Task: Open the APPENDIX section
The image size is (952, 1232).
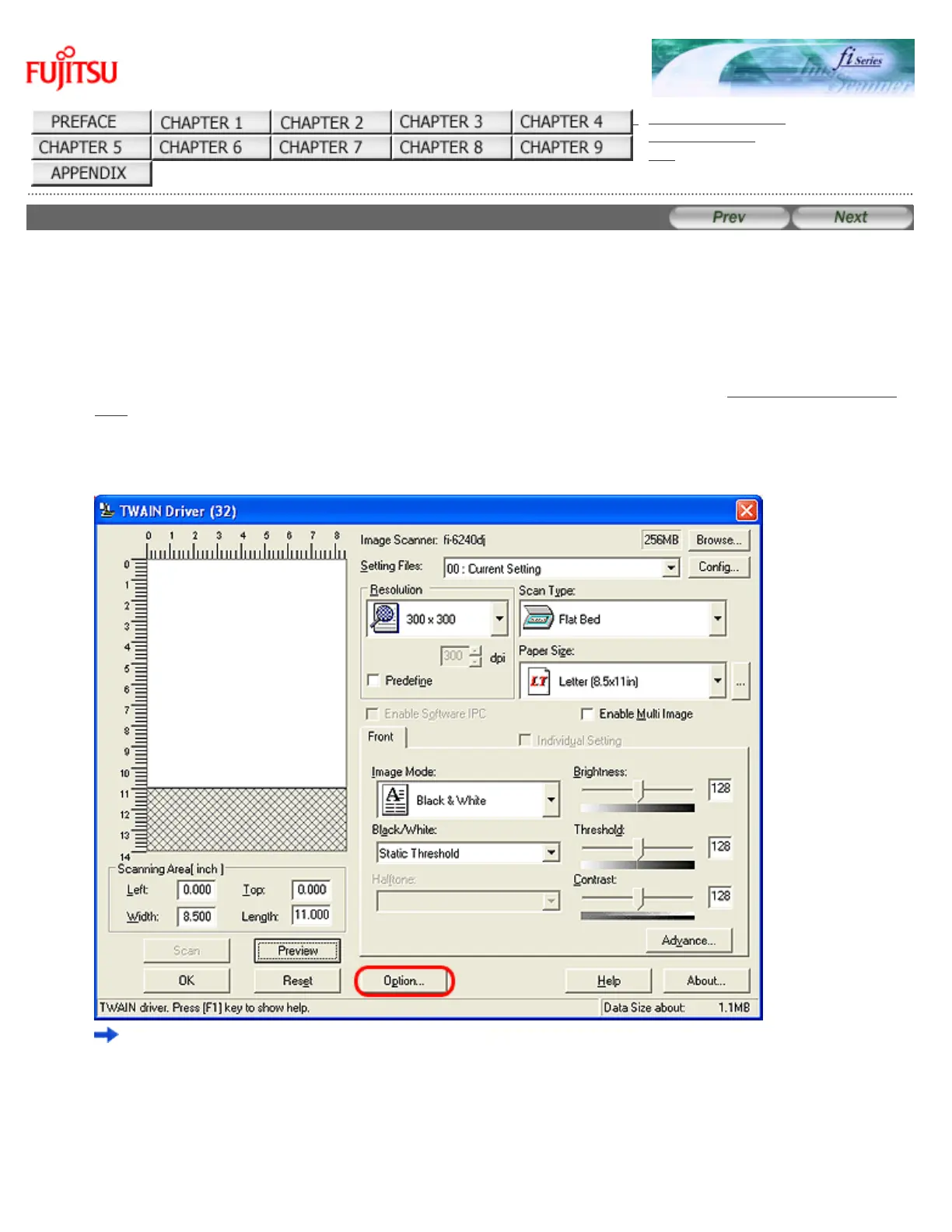Action: pyautogui.click(x=91, y=173)
